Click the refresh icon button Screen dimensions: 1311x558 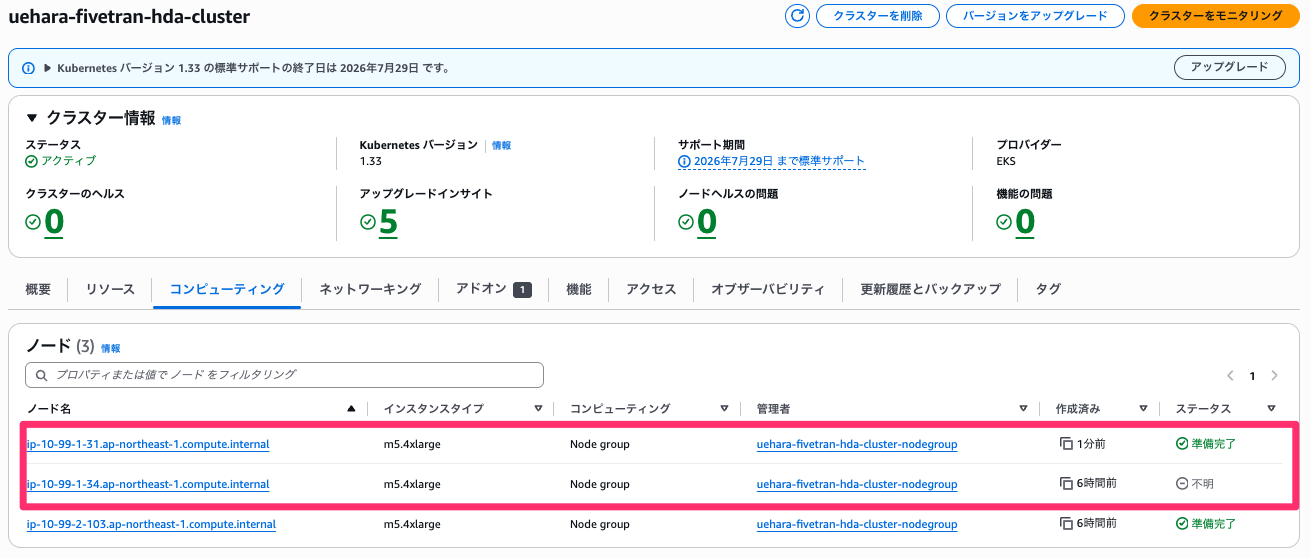(798, 15)
